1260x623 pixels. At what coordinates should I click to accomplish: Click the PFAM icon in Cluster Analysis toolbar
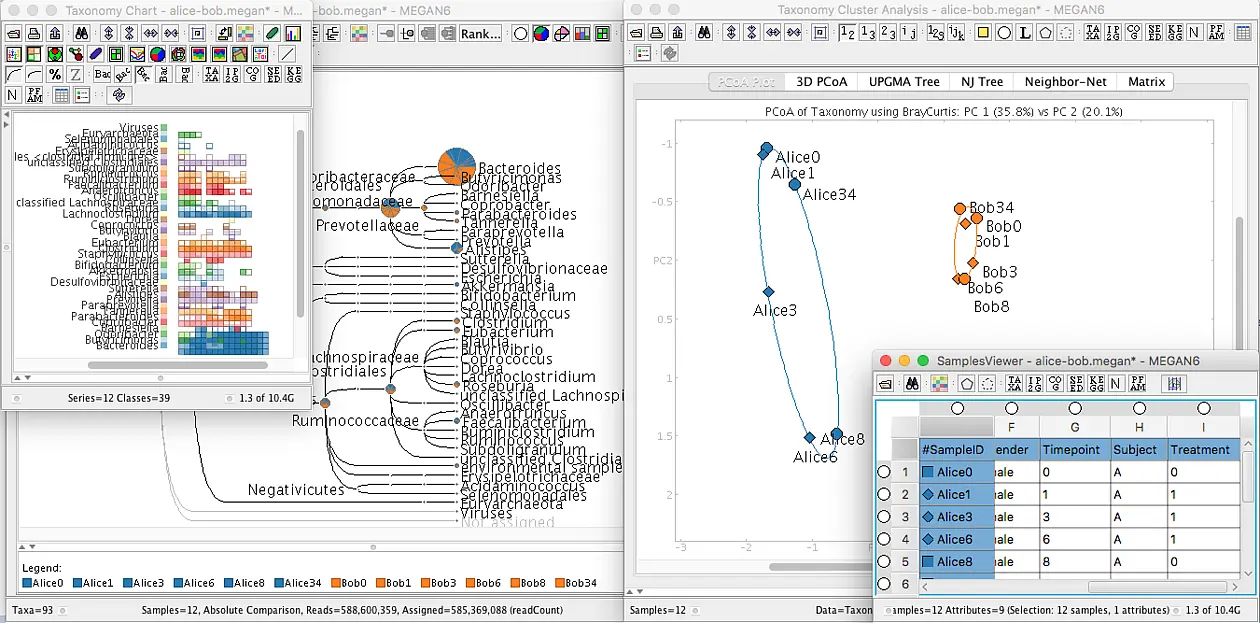coord(1215,32)
